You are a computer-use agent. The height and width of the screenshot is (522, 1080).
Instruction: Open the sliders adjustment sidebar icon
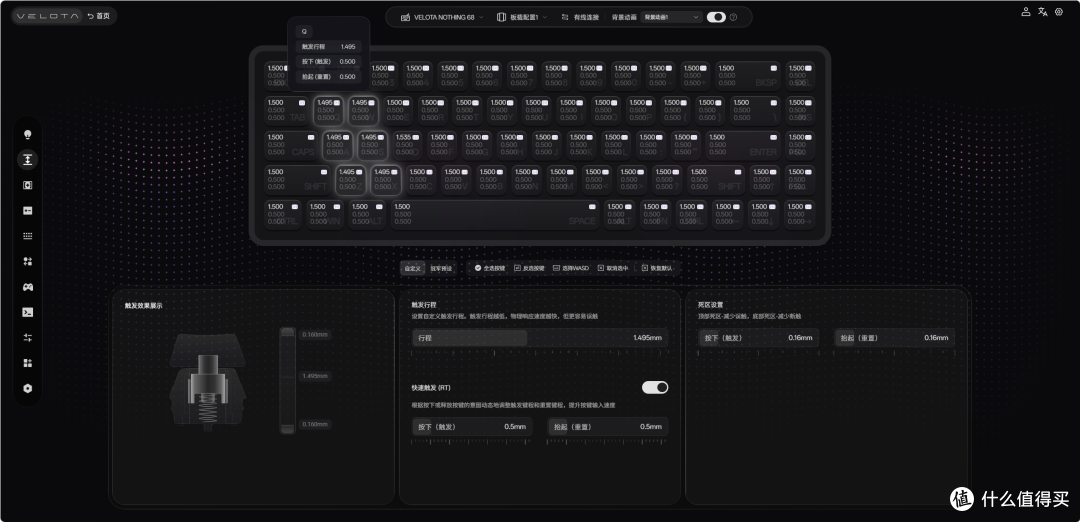pyautogui.click(x=28, y=337)
